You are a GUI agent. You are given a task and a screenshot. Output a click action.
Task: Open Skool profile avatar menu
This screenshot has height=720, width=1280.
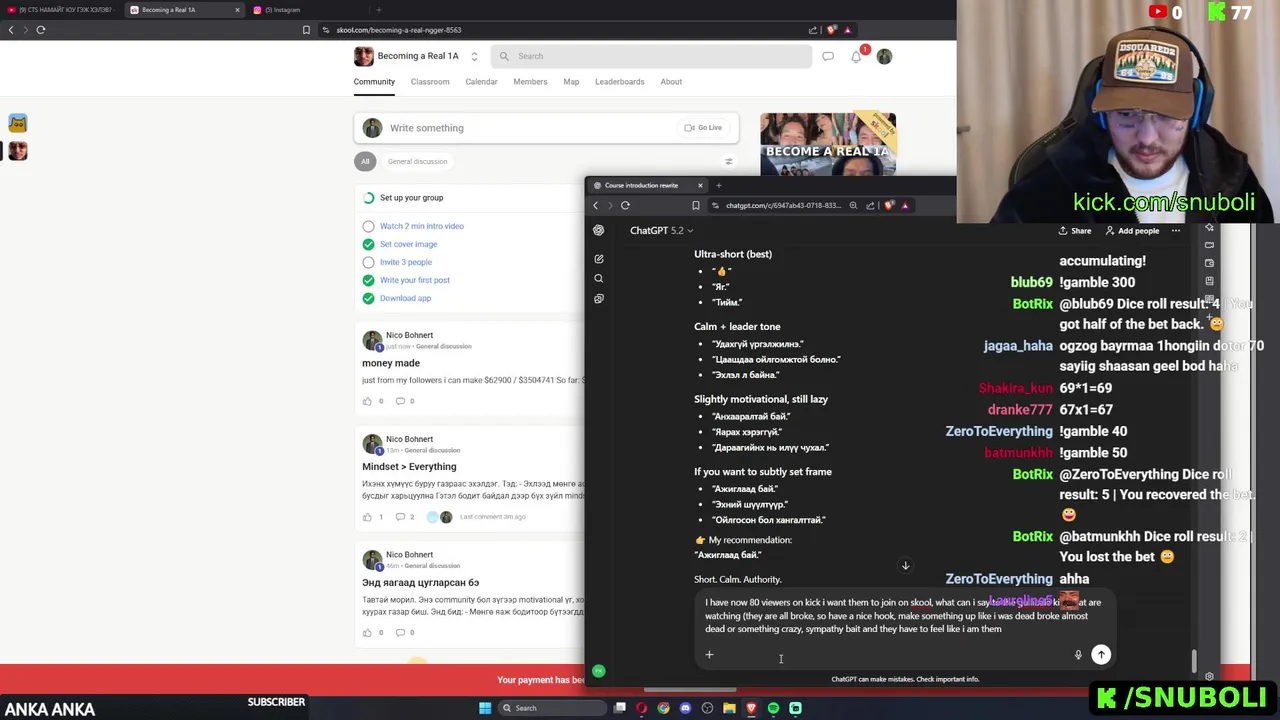[884, 57]
